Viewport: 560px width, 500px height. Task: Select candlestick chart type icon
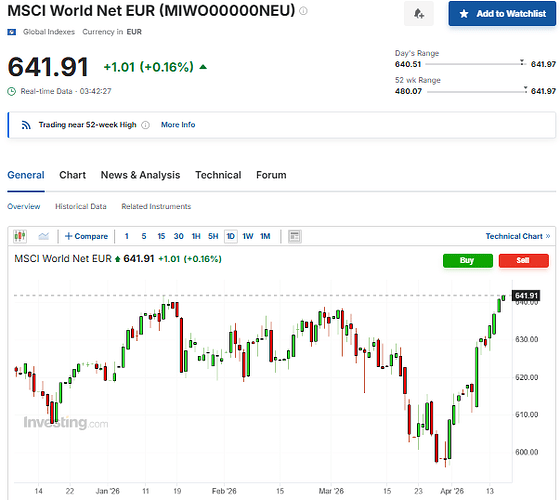pos(20,236)
